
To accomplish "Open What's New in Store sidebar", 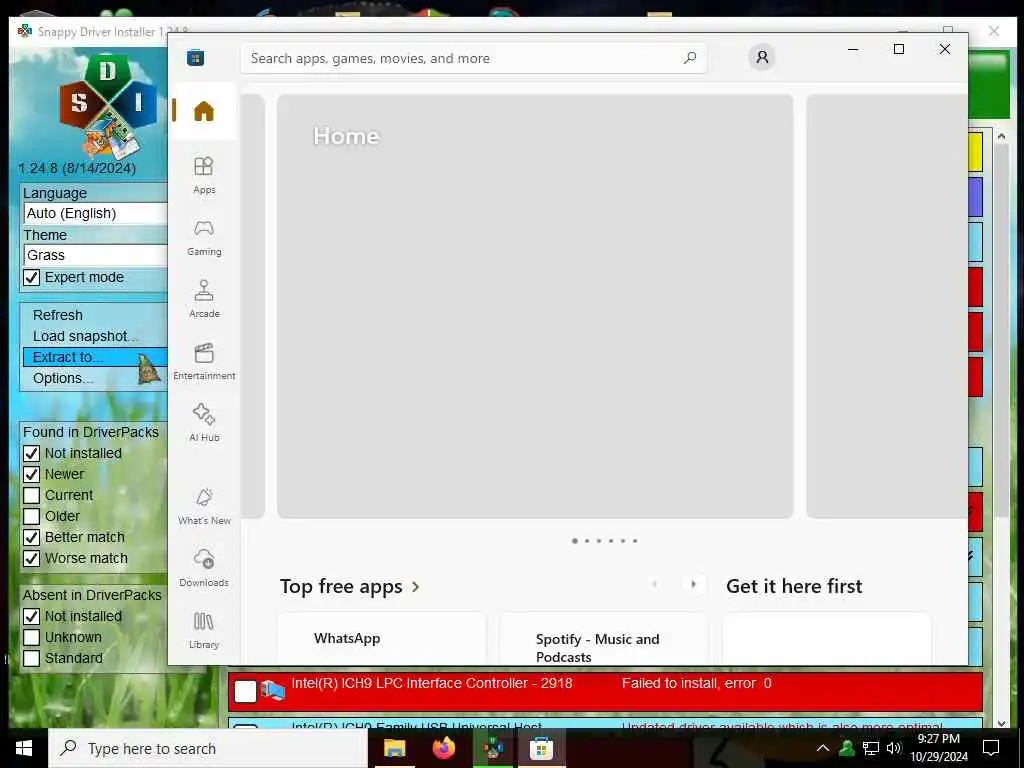I will click(204, 506).
